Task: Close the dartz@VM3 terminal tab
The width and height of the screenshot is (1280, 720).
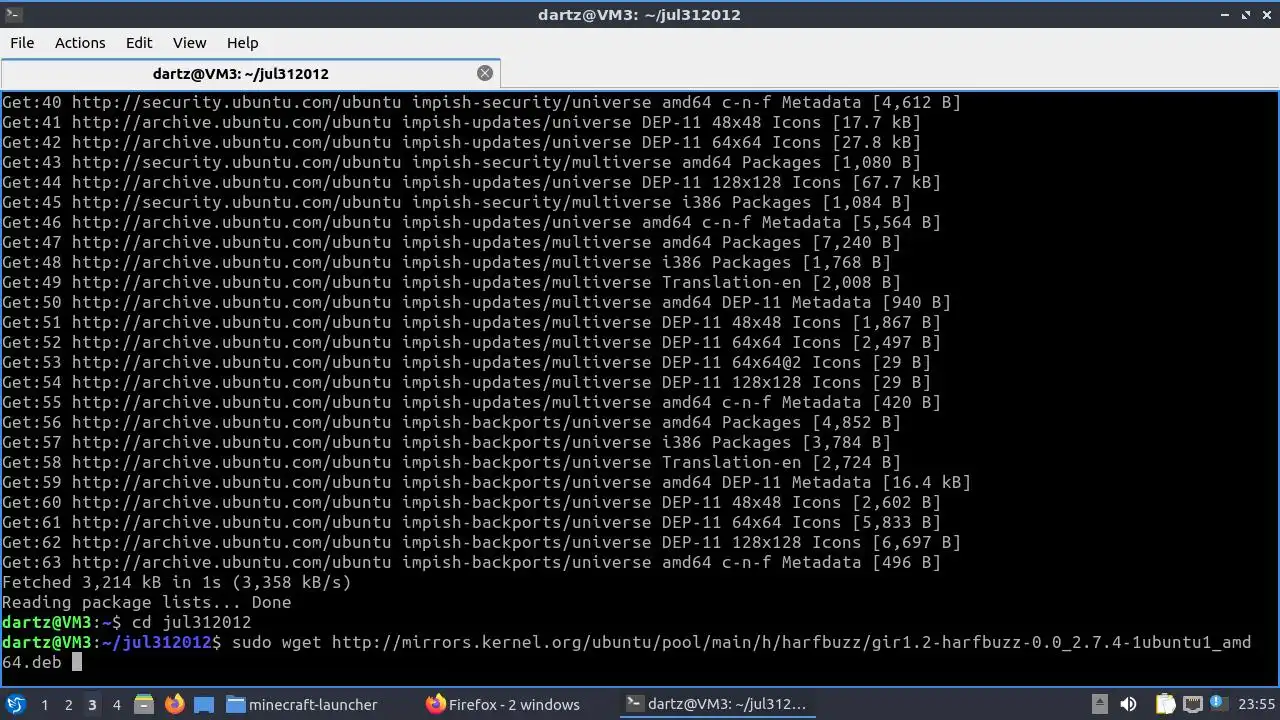Action: pyautogui.click(x=485, y=73)
